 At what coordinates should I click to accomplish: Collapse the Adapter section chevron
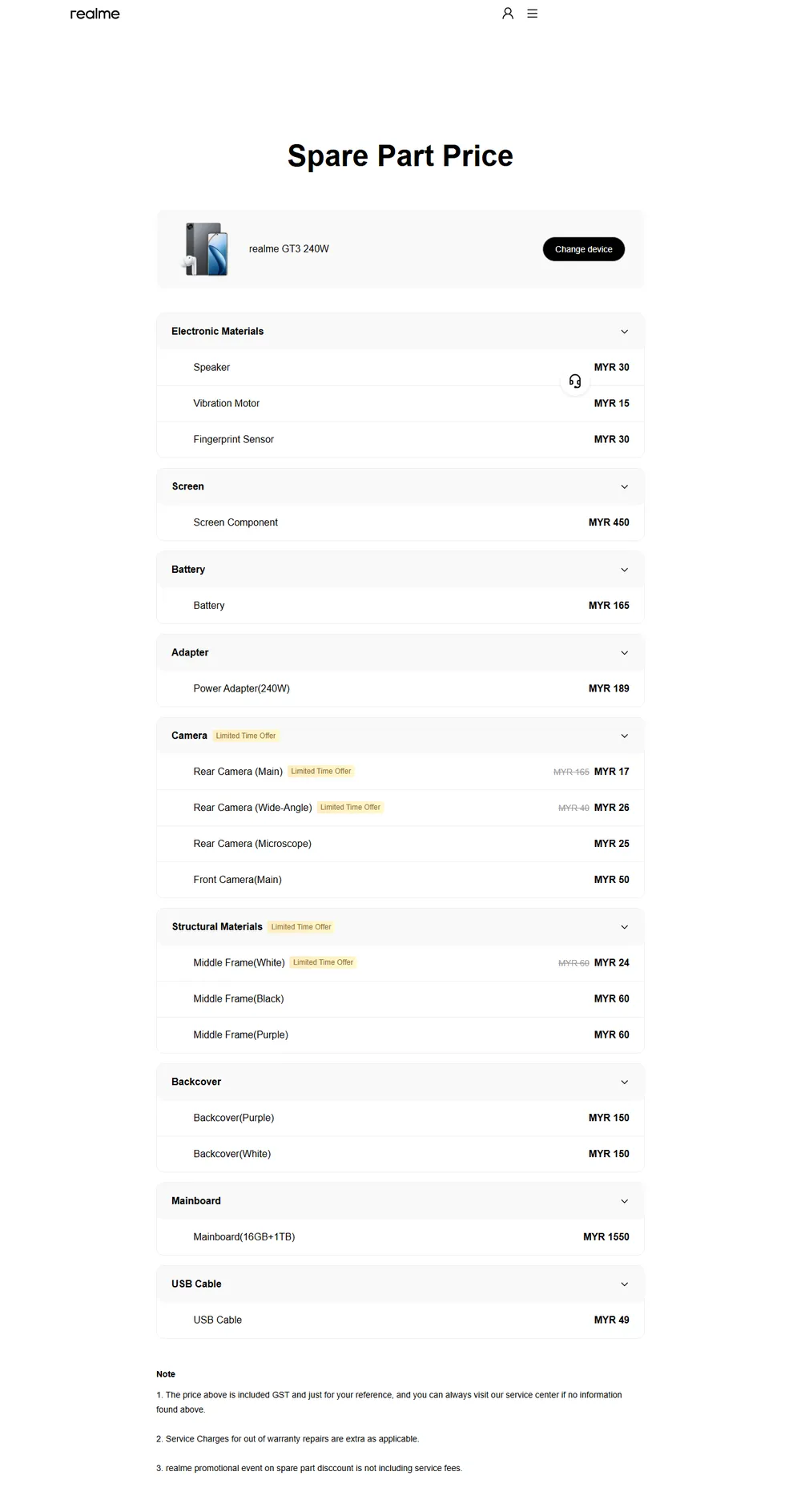tap(625, 653)
